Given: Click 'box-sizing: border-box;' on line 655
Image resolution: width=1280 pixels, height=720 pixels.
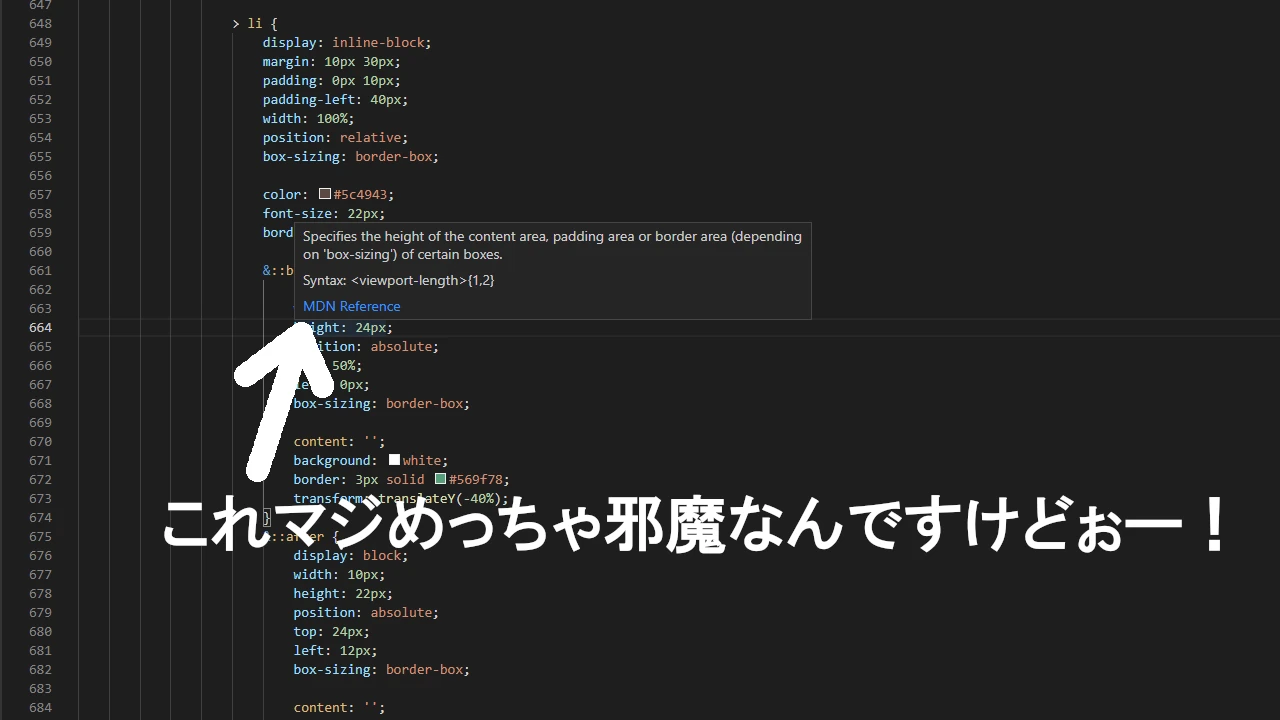Looking at the screenshot, I should 351,156.
